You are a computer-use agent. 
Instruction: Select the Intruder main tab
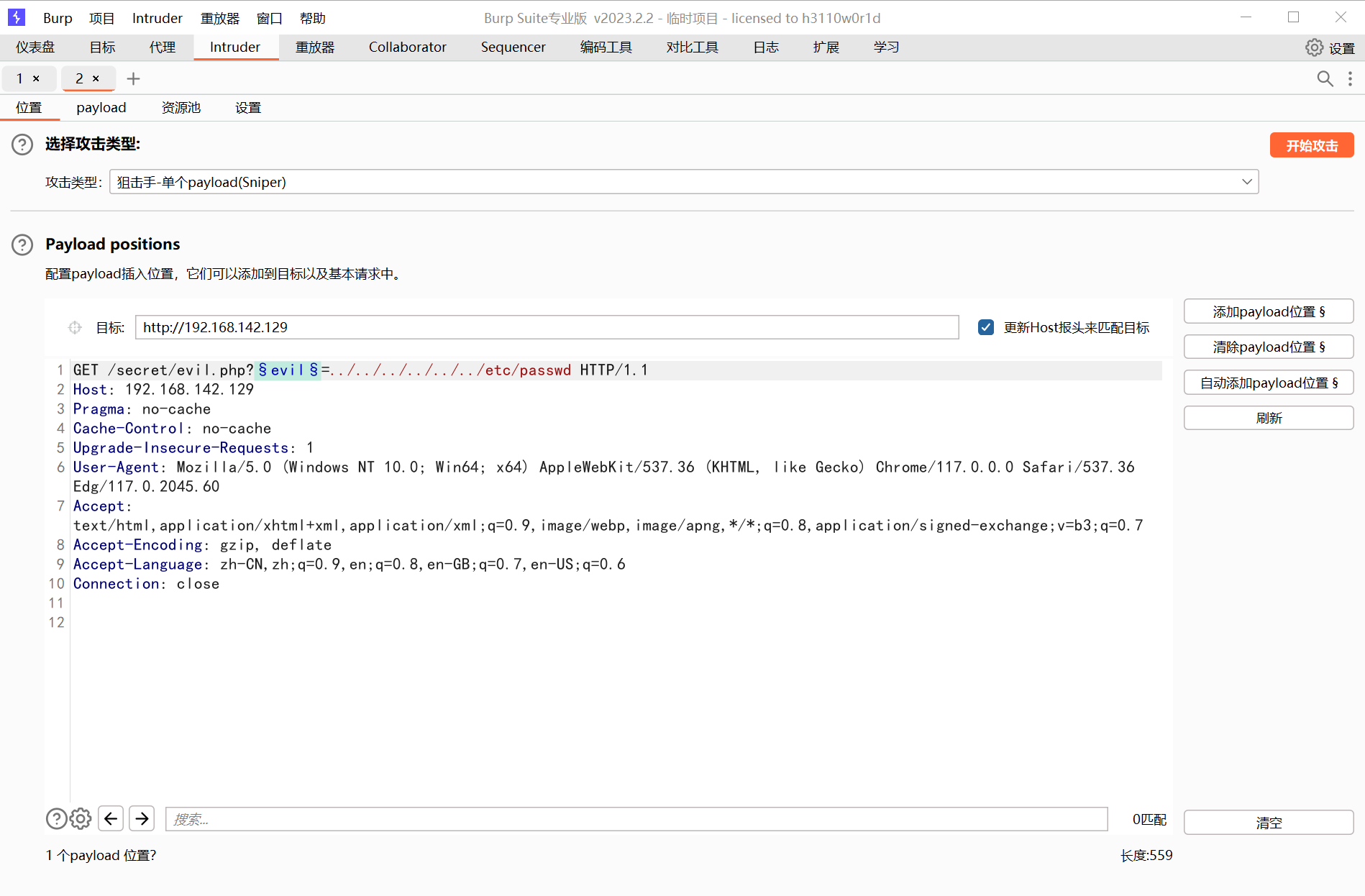tap(235, 47)
